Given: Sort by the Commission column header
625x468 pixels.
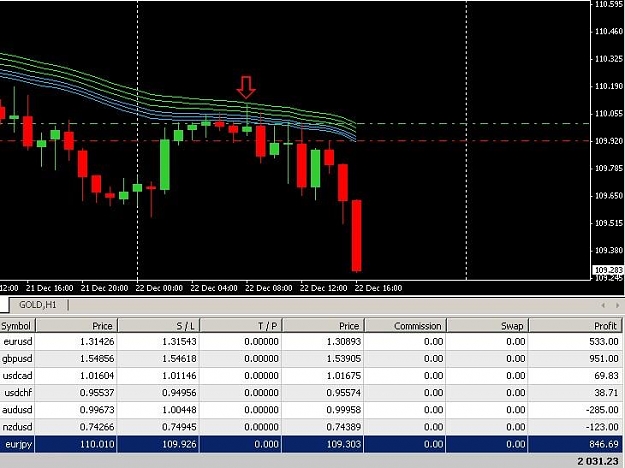Looking at the screenshot, I should tap(405, 326).
